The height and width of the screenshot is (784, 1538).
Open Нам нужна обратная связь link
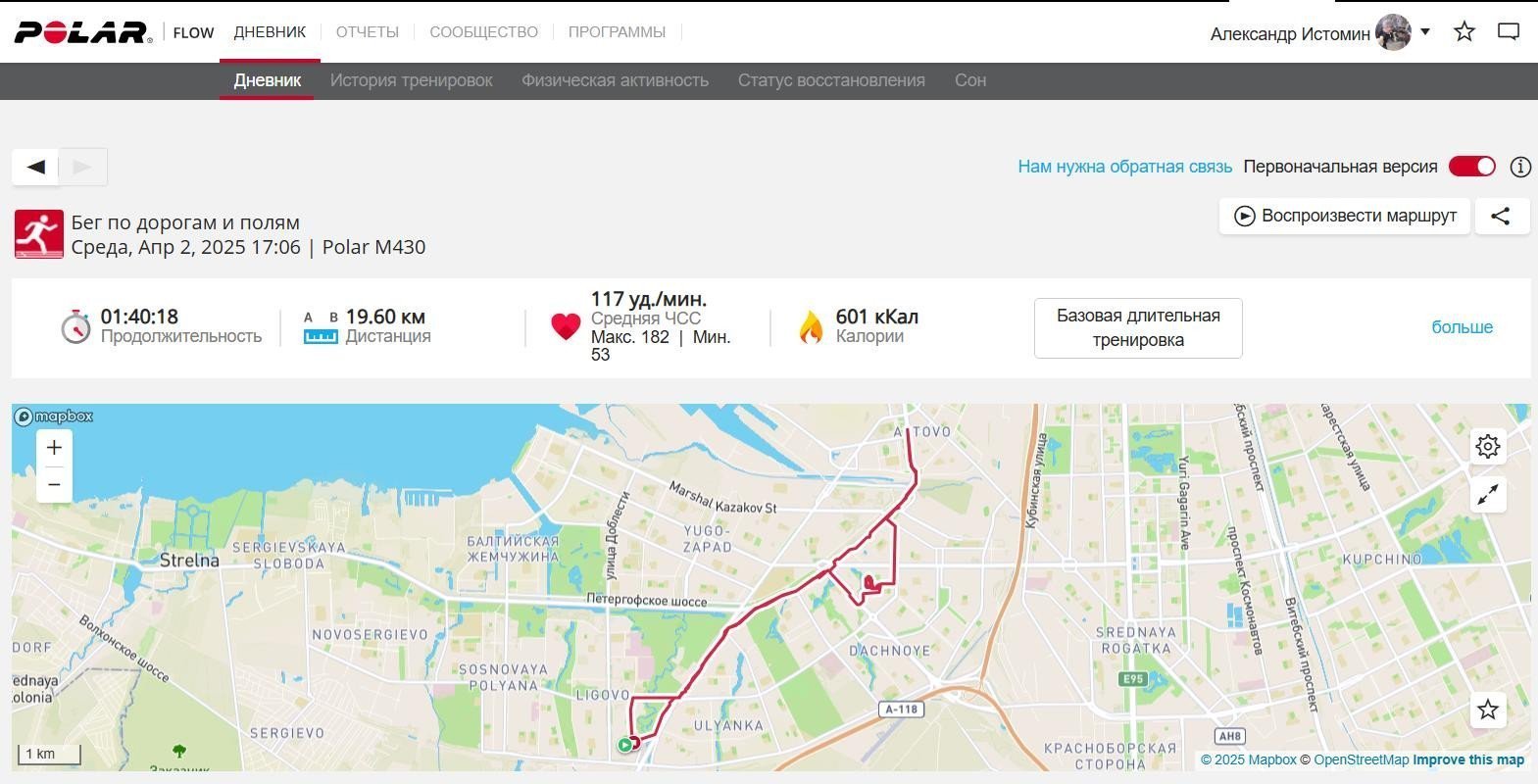pos(1125,167)
